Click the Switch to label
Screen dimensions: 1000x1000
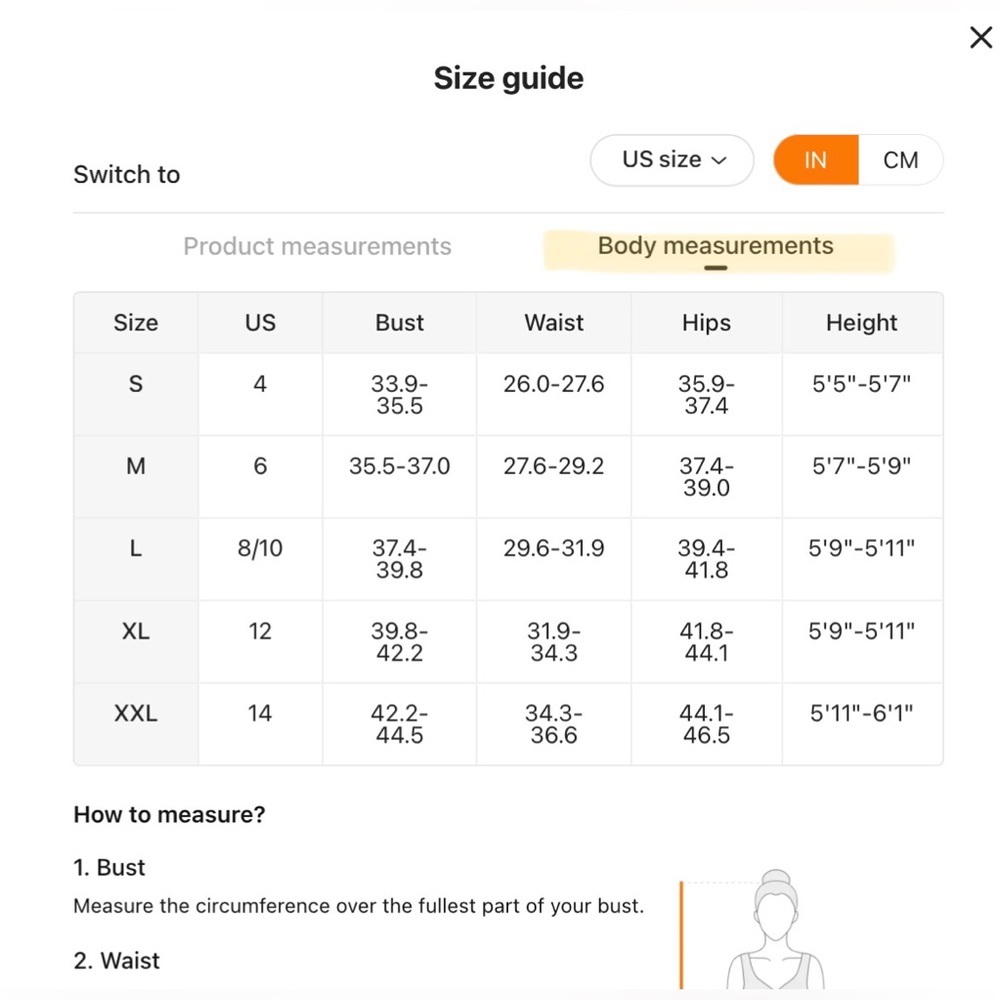click(x=126, y=174)
